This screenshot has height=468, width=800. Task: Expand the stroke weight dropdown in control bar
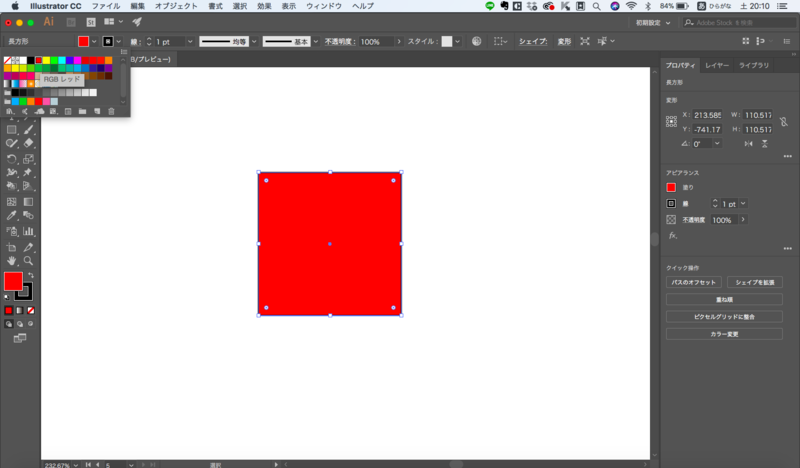pyautogui.click(x=190, y=41)
